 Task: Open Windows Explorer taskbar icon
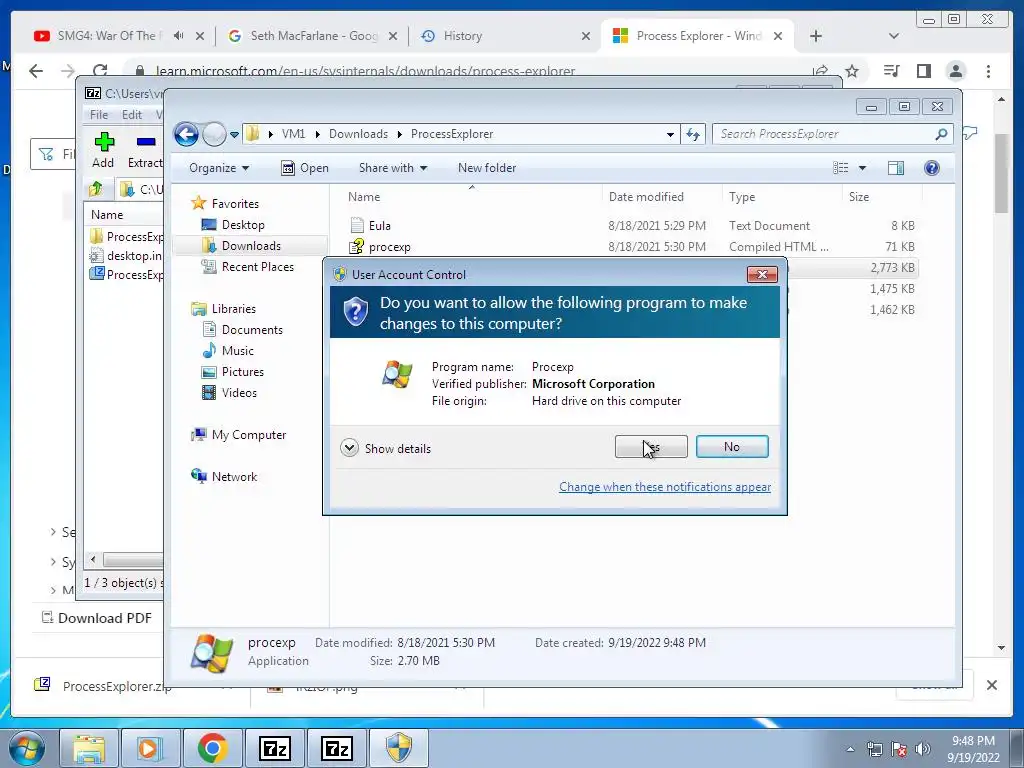coord(89,748)
